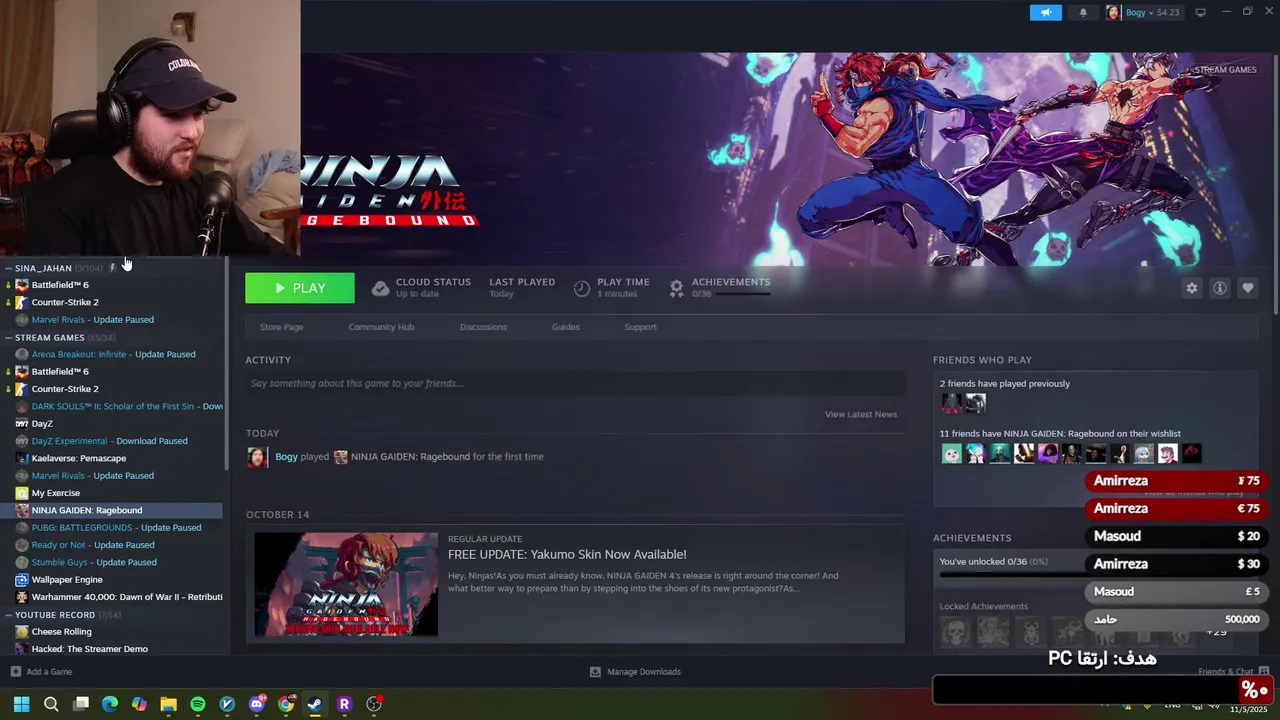
Task: Open the Support tab
Action: coord(640,327)
